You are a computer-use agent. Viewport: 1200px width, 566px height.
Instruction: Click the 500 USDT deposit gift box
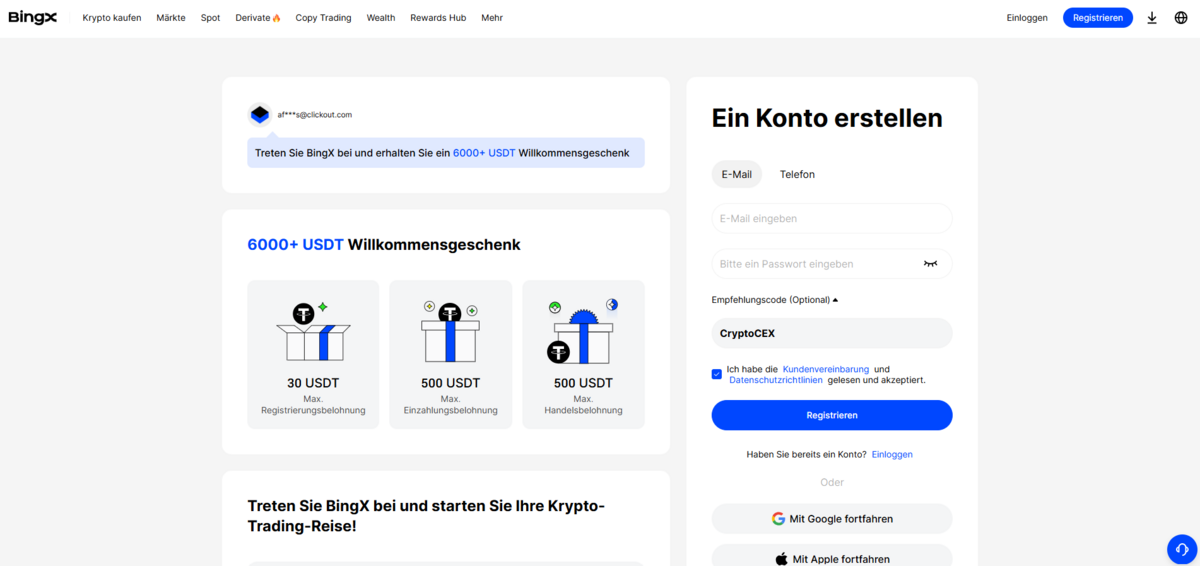point(450,335)
